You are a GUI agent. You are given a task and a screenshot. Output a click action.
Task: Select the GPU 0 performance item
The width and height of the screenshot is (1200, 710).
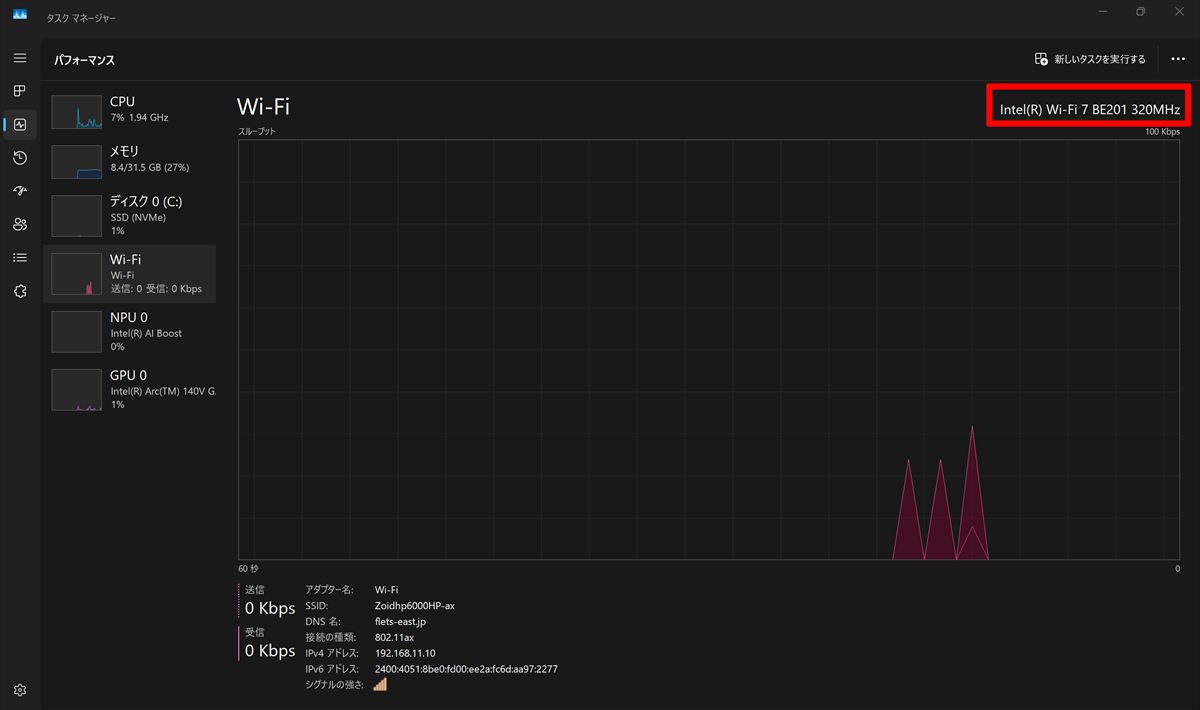pos(129,389)
